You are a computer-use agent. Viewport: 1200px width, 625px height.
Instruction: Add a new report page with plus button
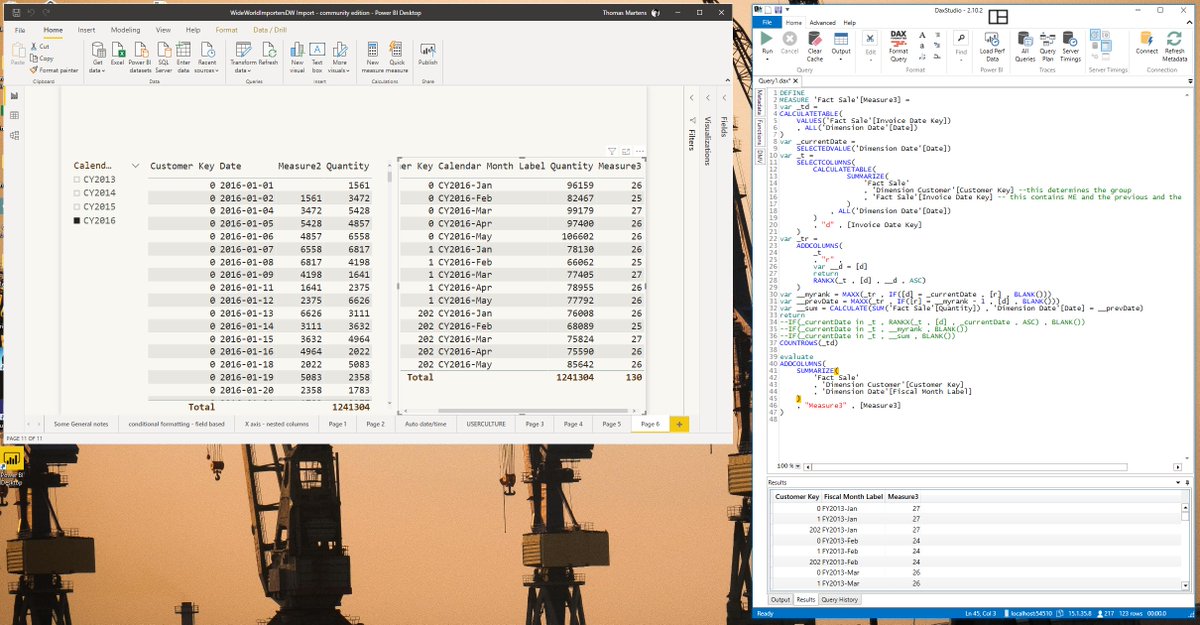click(x=680, y=424)
